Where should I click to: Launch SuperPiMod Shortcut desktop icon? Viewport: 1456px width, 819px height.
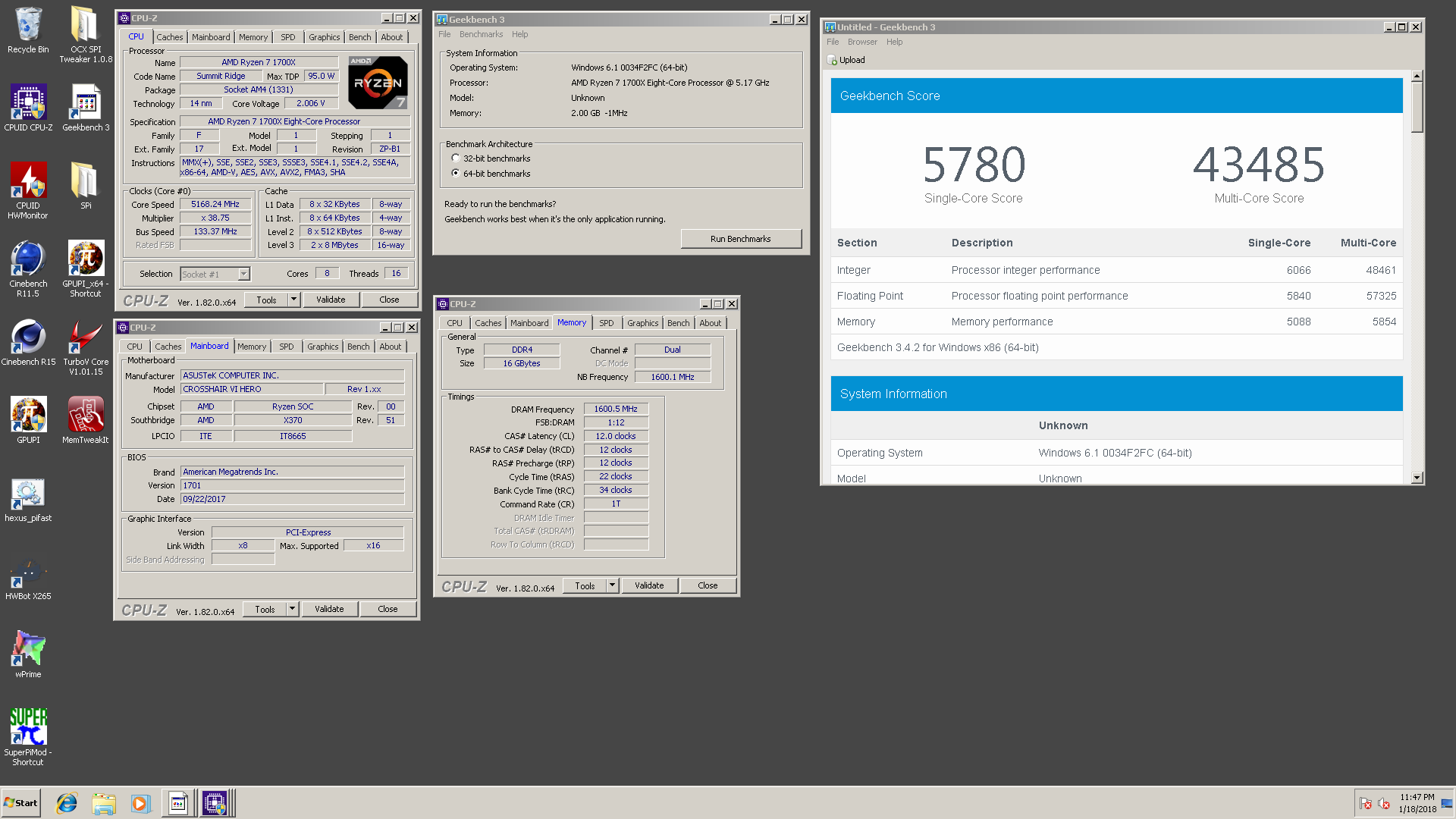[28, 737]
